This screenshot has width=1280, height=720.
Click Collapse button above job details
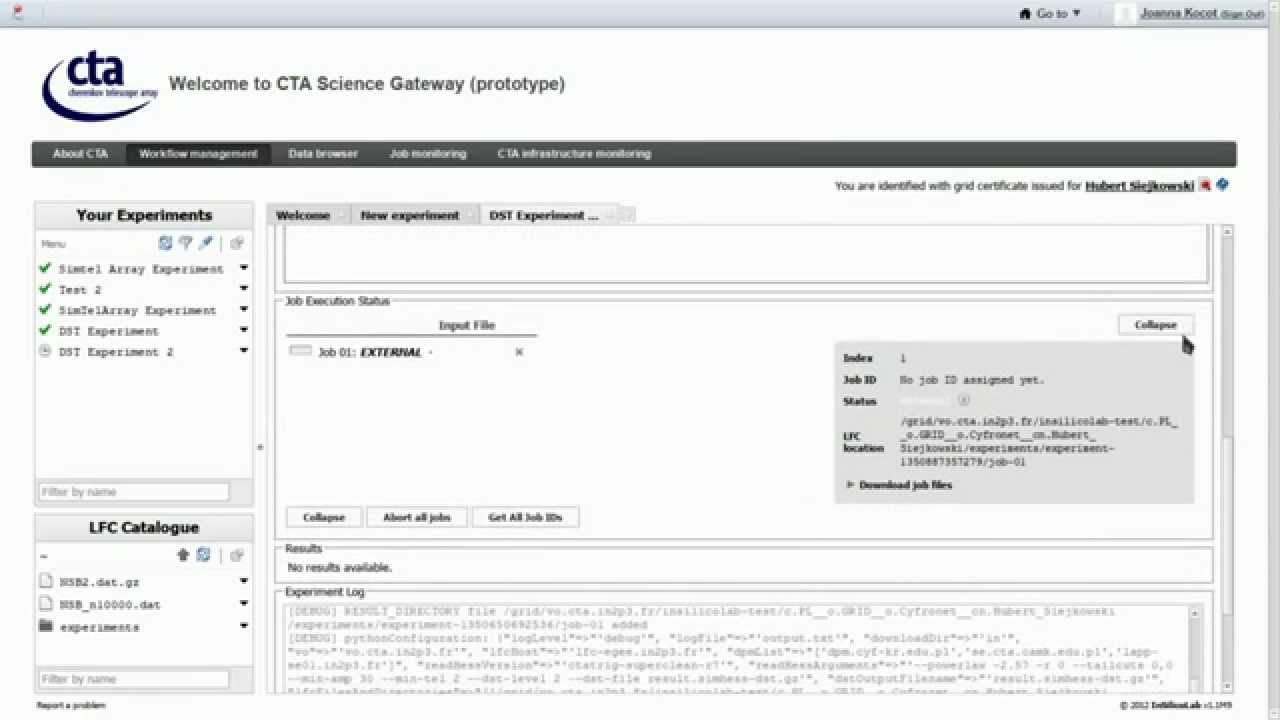coord(1155,325)
